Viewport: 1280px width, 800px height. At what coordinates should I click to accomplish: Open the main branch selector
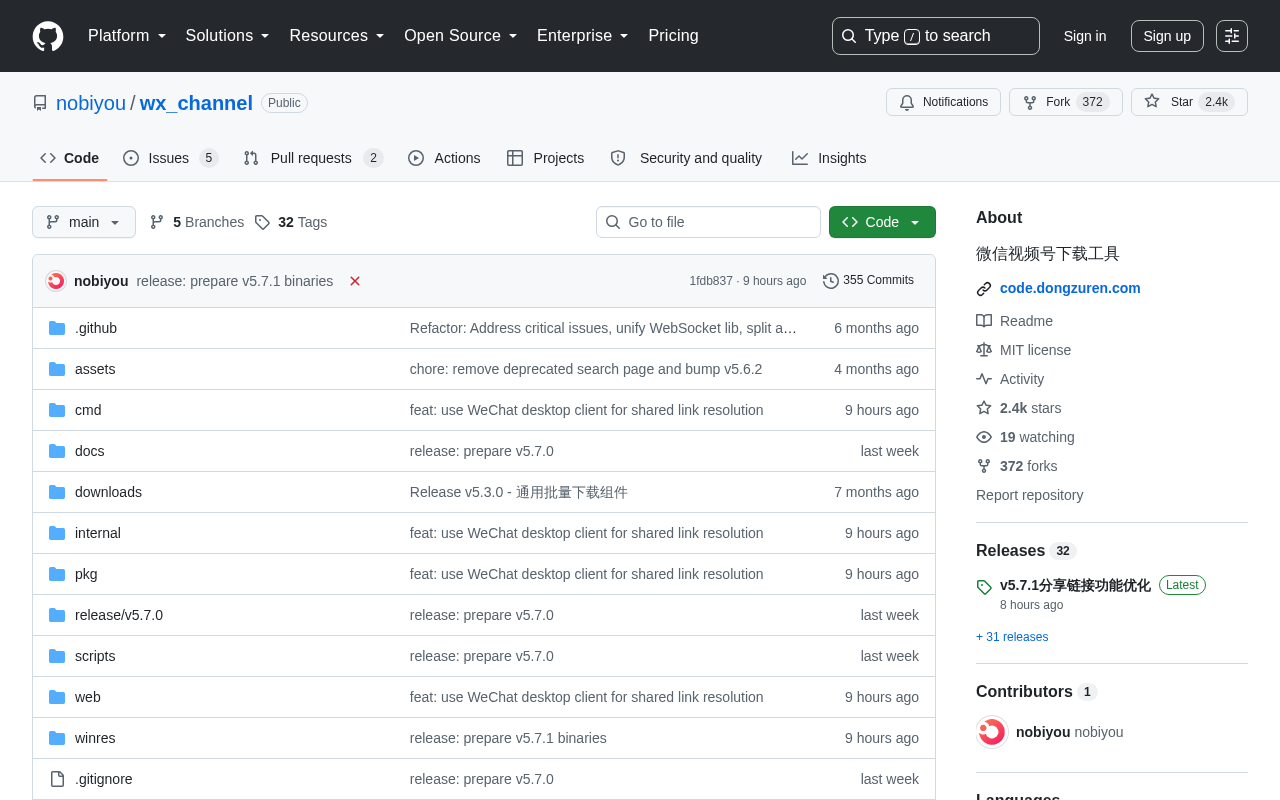click(x=84, y=222)
